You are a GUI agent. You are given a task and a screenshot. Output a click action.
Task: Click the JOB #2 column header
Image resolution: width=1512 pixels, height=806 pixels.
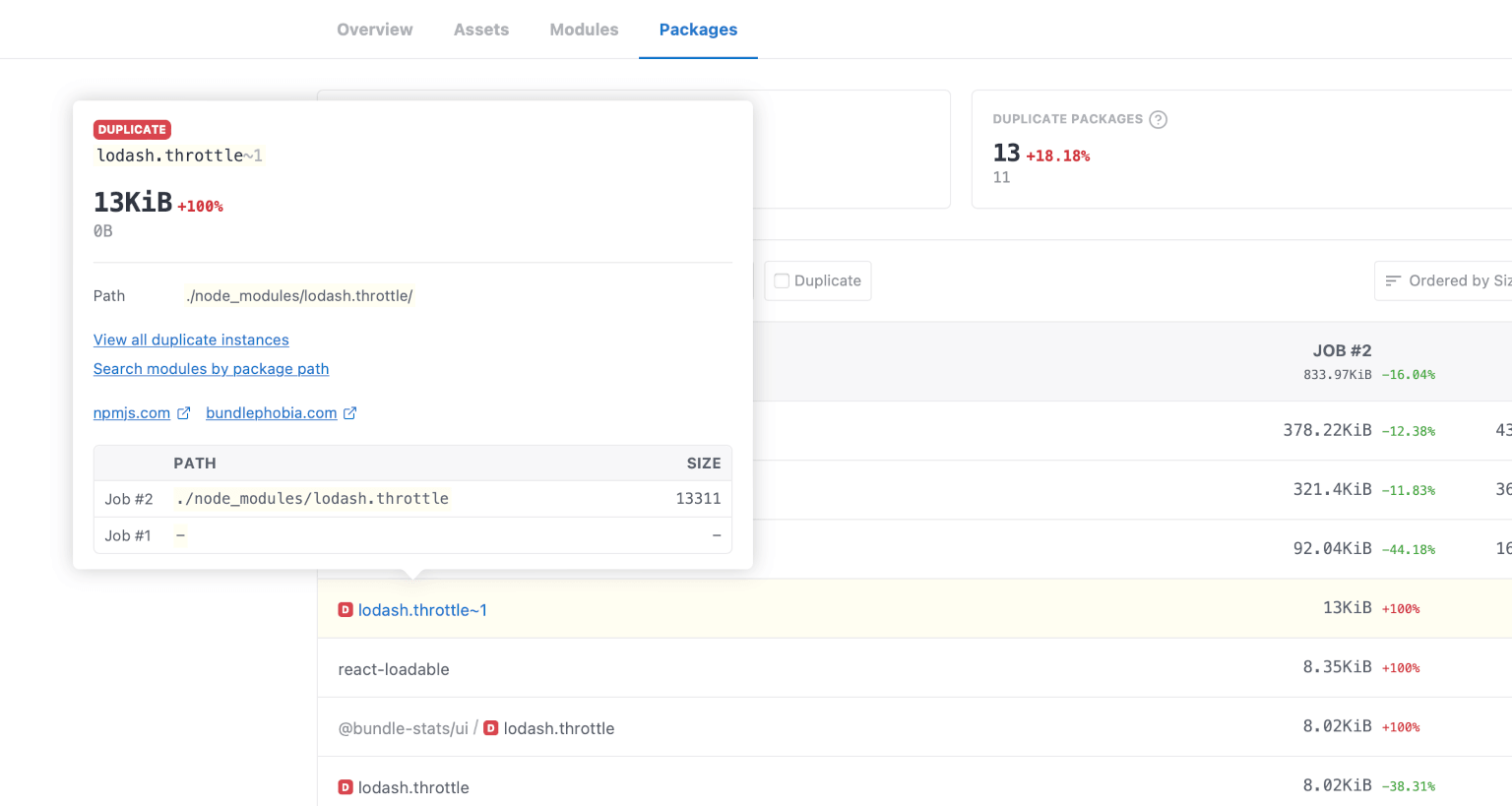(x=1342, y=350)
